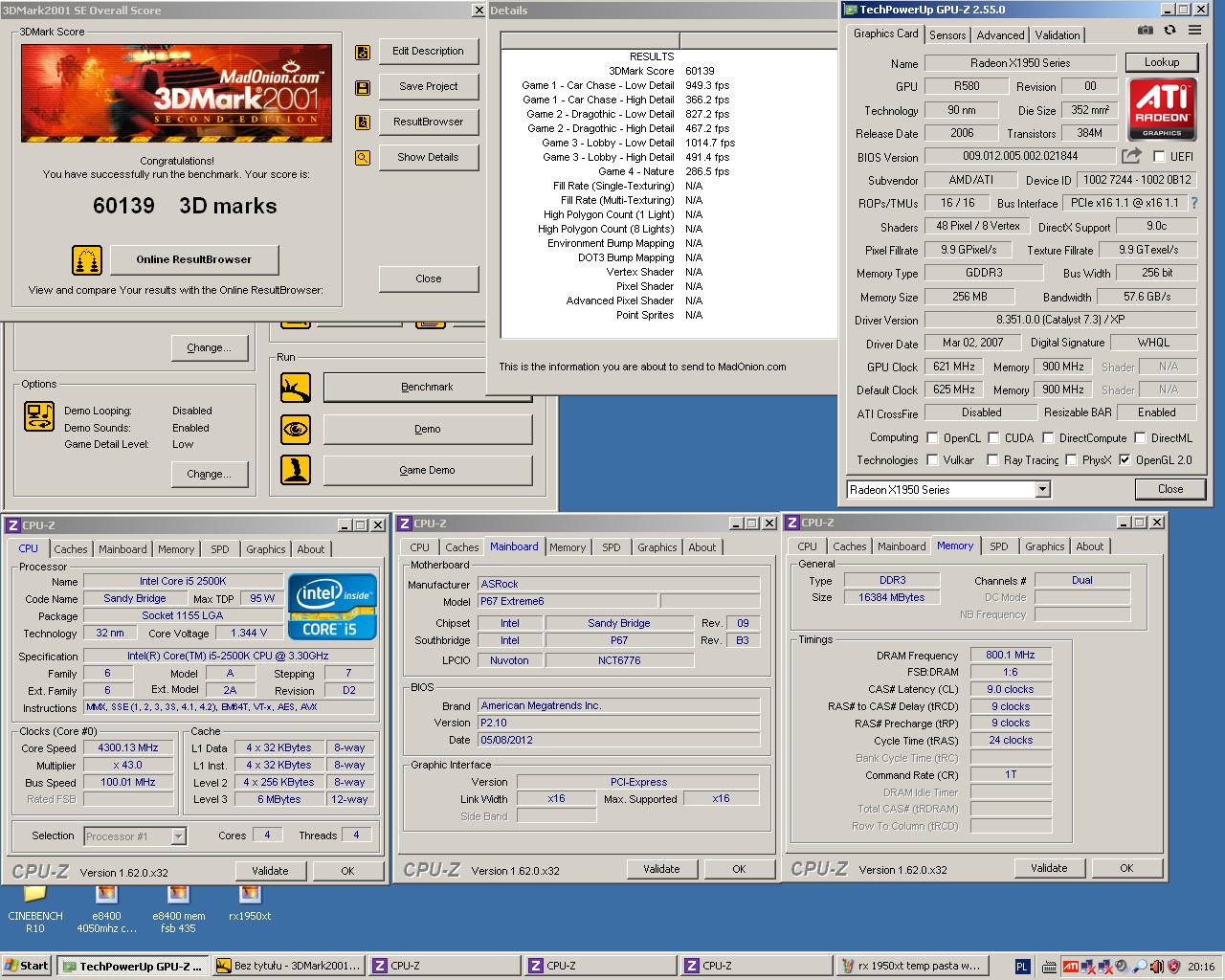Image resolution: width=1225 pixels, height=980 pixels.
Task: Open the CINEBENCH R10 desktop folder
Action: 34,908
